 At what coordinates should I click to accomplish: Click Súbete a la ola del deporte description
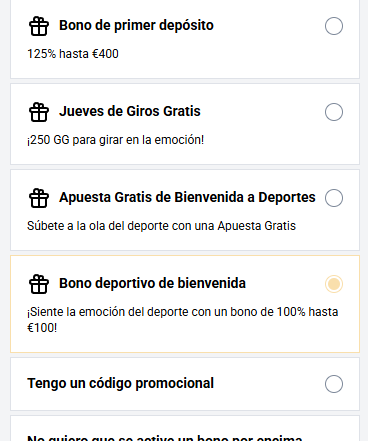[x=161, y=226]
